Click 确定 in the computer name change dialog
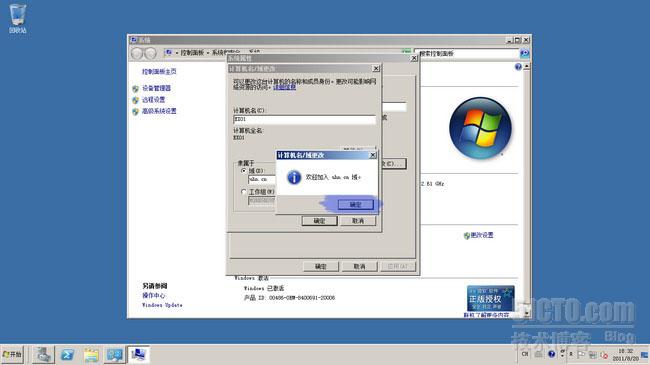 coord(319,221)
